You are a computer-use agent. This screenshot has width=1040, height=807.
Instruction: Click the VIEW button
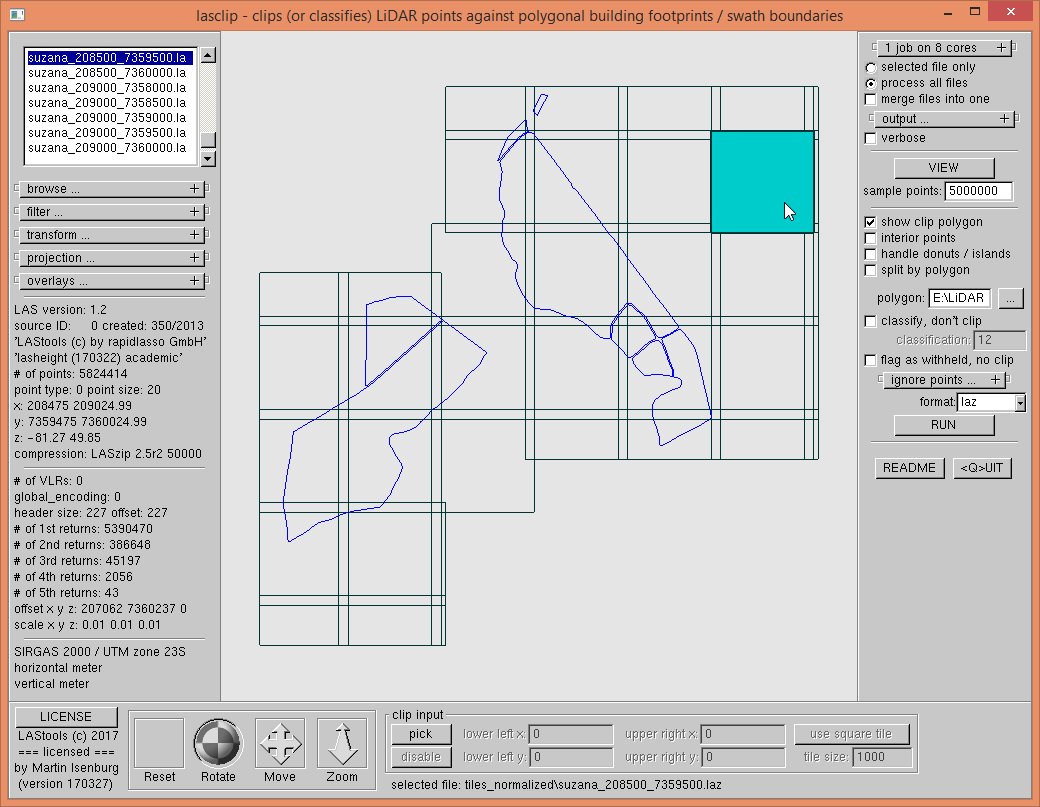943,168
